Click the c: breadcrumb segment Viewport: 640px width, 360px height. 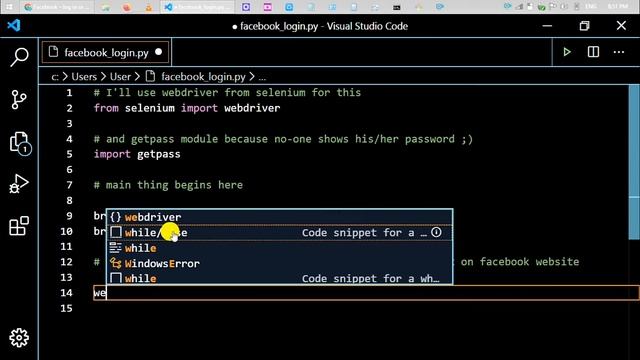55,77
